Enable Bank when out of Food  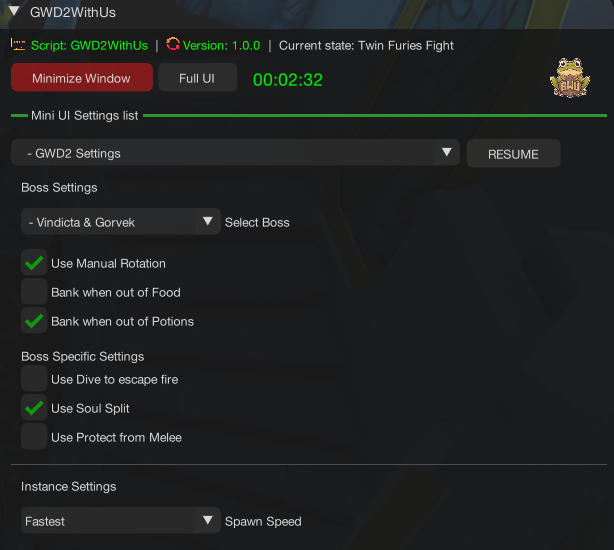tap(34, 292)
